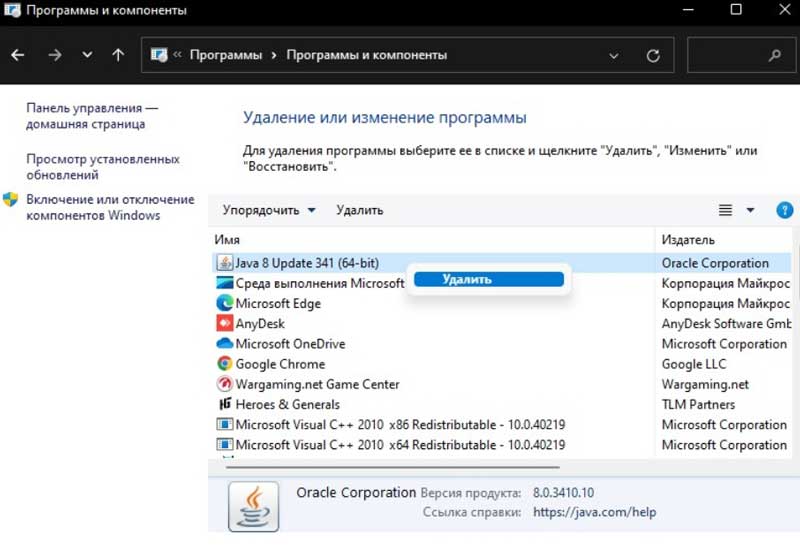This screenshot has width=800, height=546.
Task: Click the Microsoft Edge icon
Action: (x=224, y=303)
